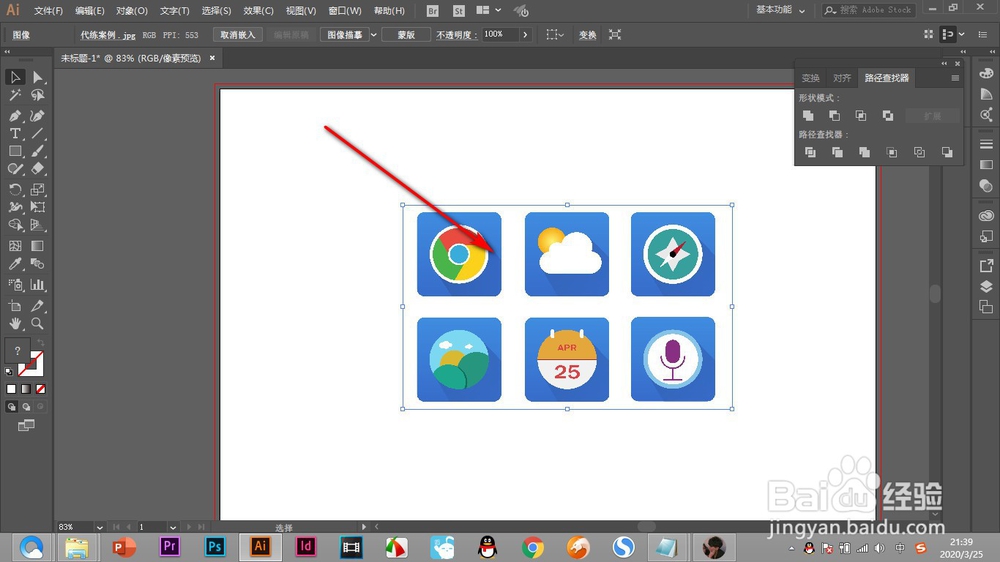Open the 对象(O) menu
1000x562 pixels.
pos(132,11)
